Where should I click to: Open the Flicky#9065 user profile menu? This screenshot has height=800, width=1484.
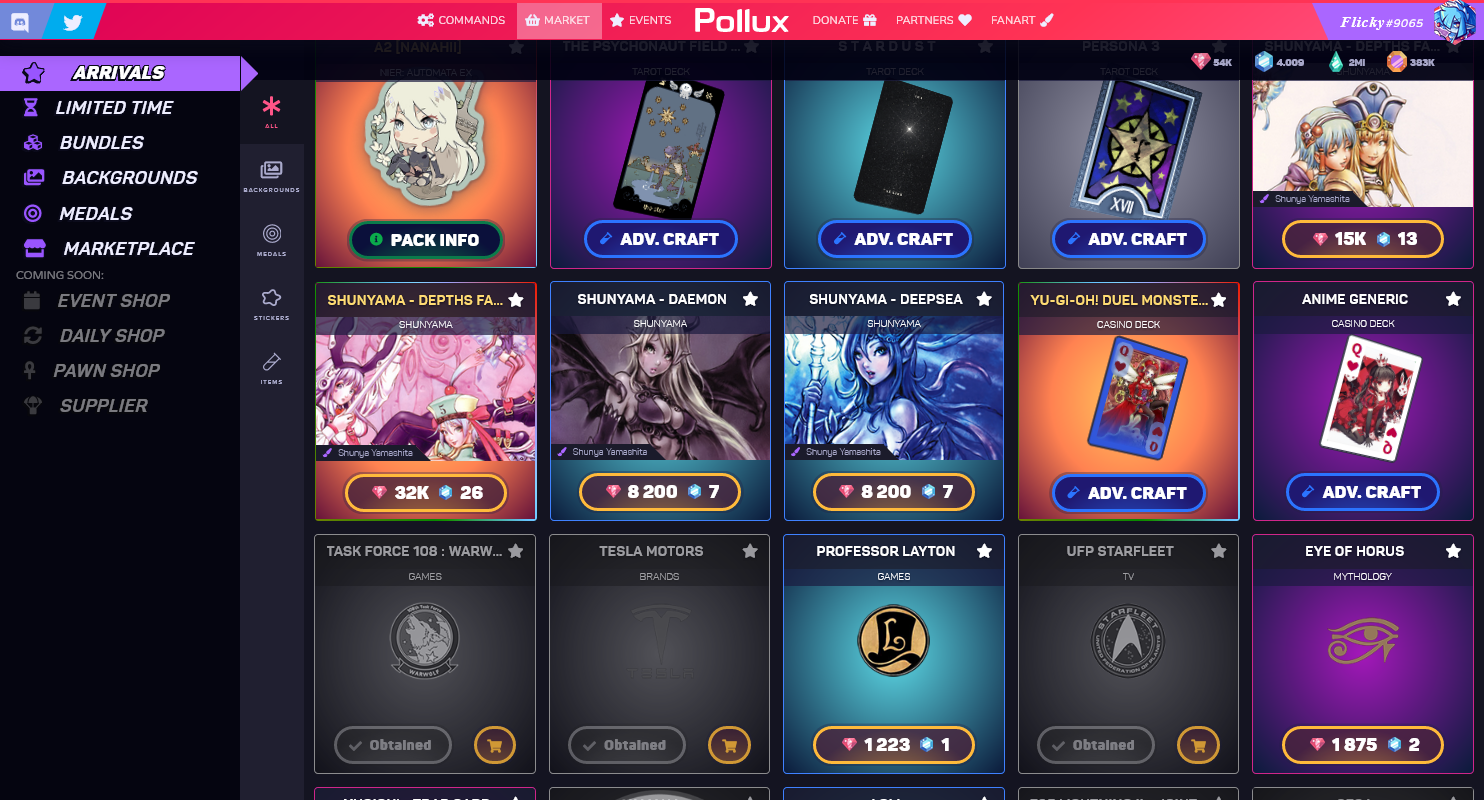click(x=1397, y=20)
